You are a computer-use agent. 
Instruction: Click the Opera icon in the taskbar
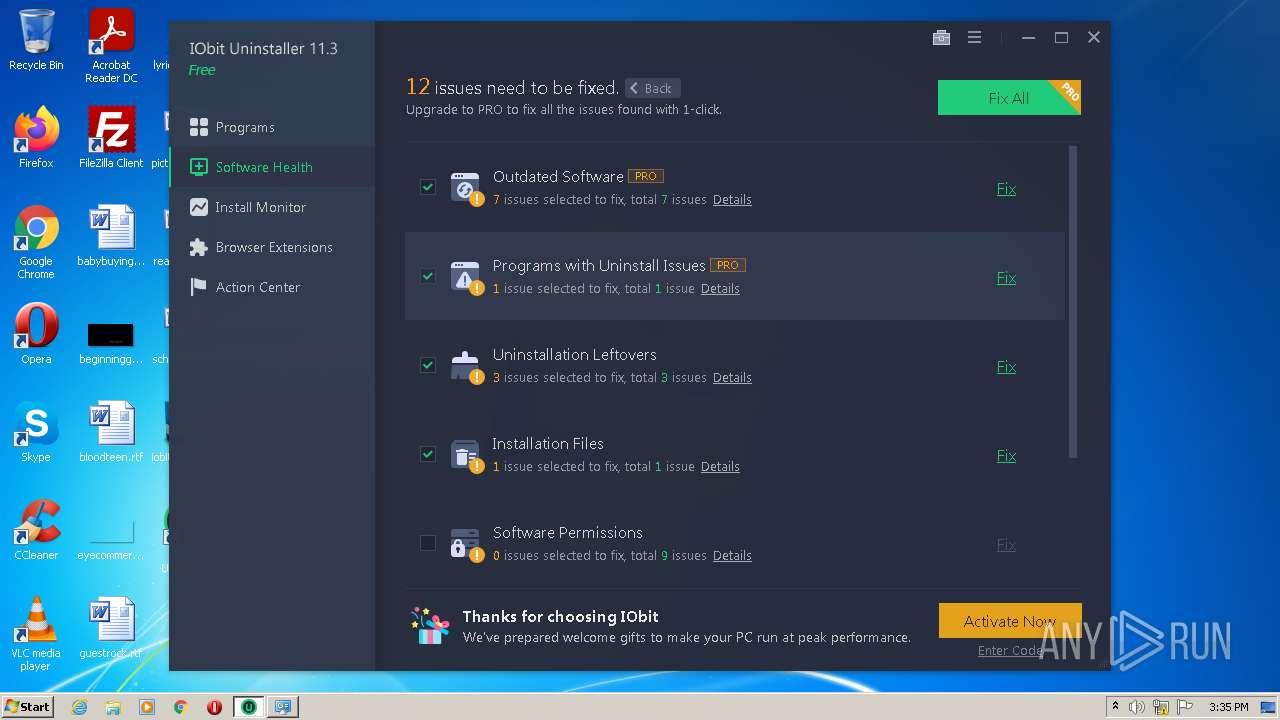click(214, 707)
